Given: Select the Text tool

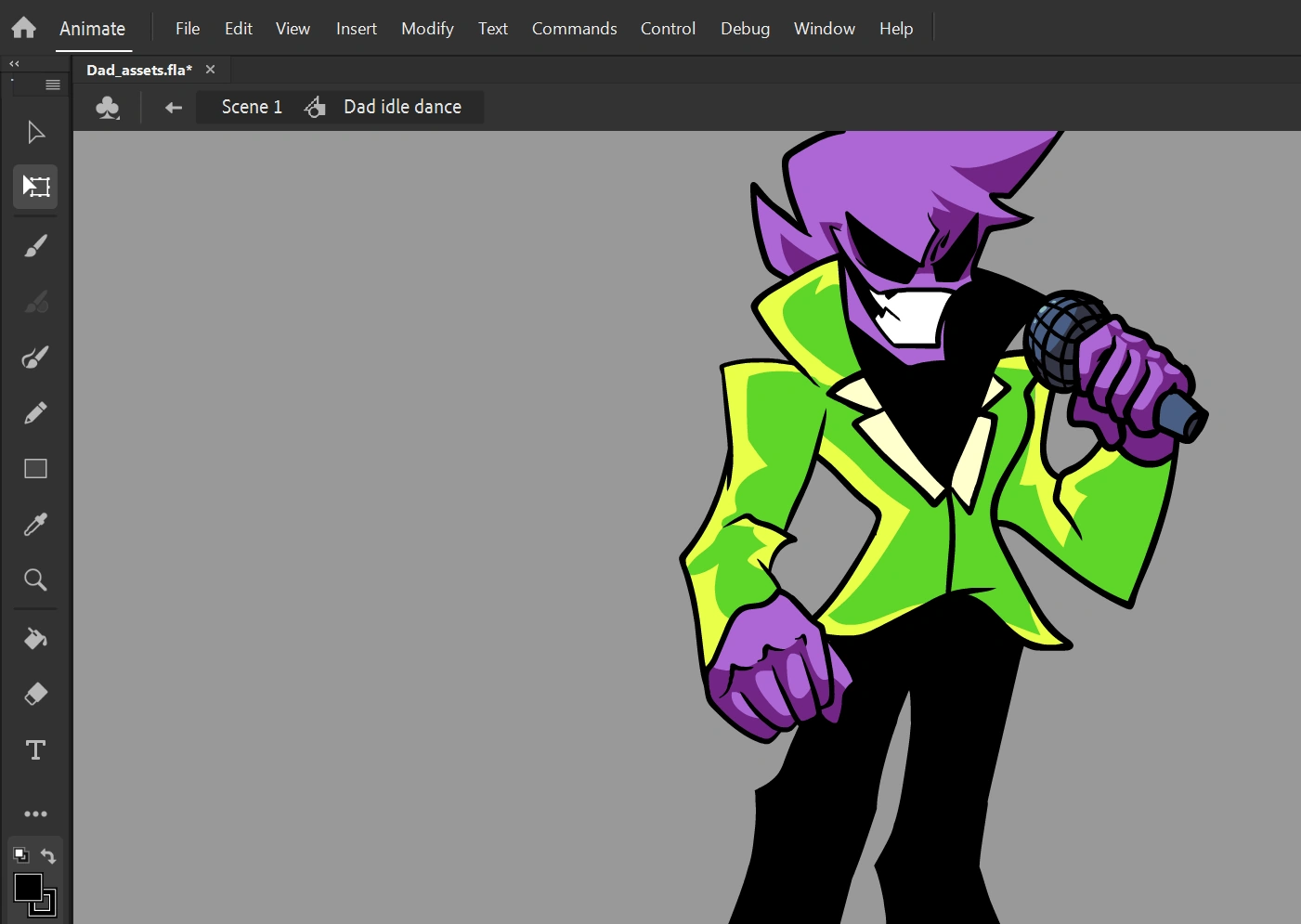Looking at the screenshot, I should tap(35, 749).
